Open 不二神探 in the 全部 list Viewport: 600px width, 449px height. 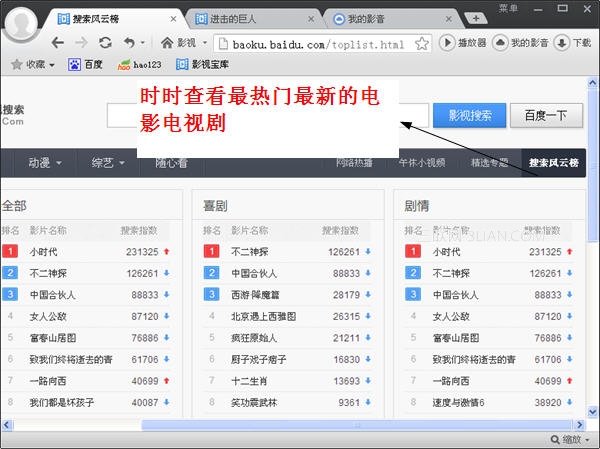click(x=48, y=273)
